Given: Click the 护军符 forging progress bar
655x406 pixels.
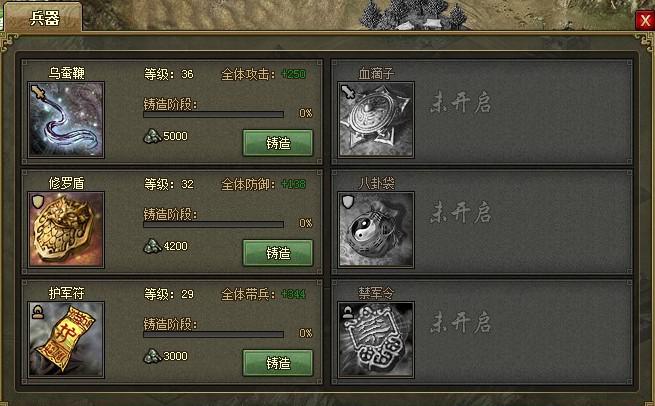Looking at the screenshot, I should [x=213, y=334].
